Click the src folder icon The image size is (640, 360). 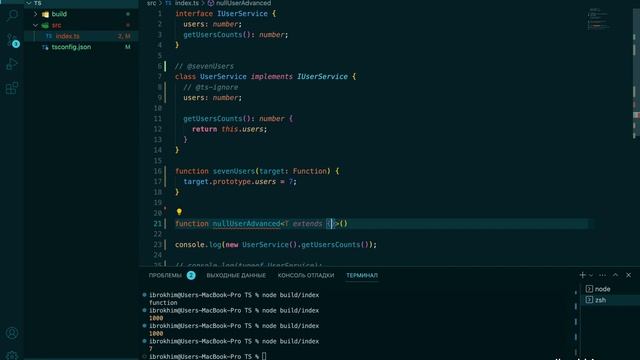tap(45, 25)
